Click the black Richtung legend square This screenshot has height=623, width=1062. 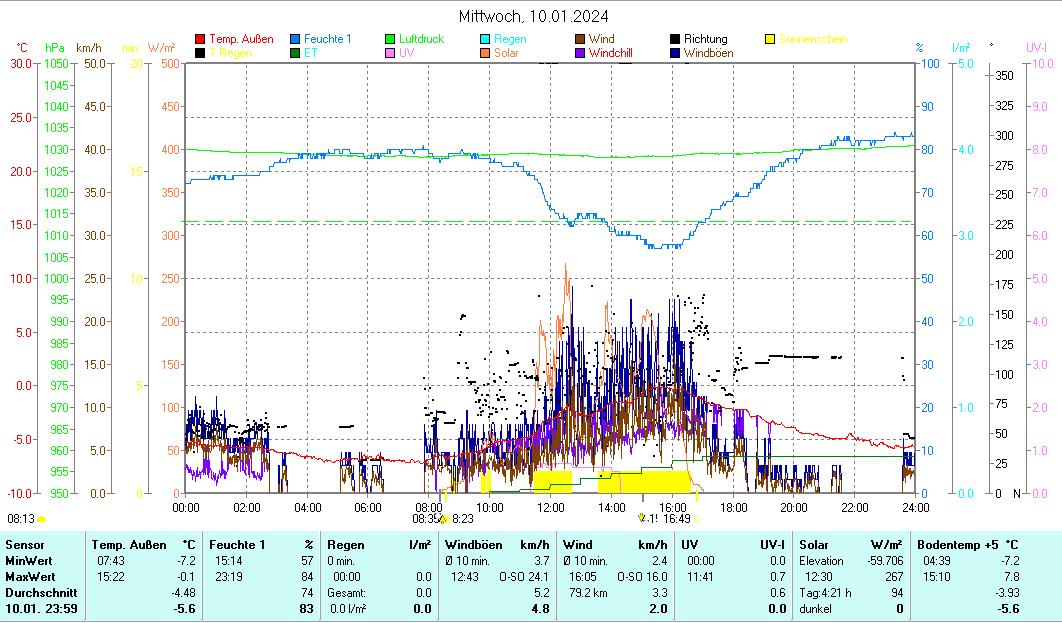(x=676, y=40)
